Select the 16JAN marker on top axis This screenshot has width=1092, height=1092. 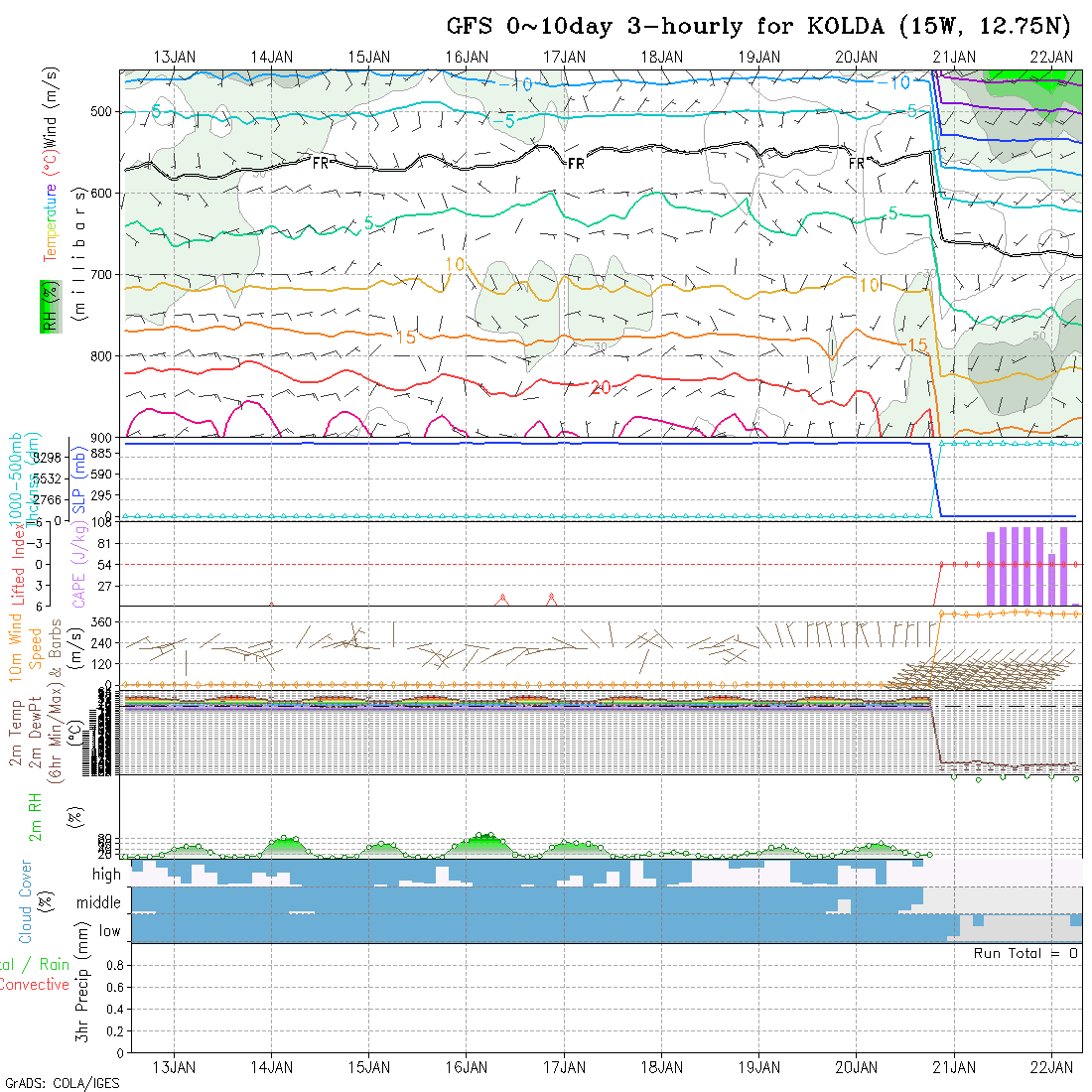pyautogui.click(x=467, y=57)
